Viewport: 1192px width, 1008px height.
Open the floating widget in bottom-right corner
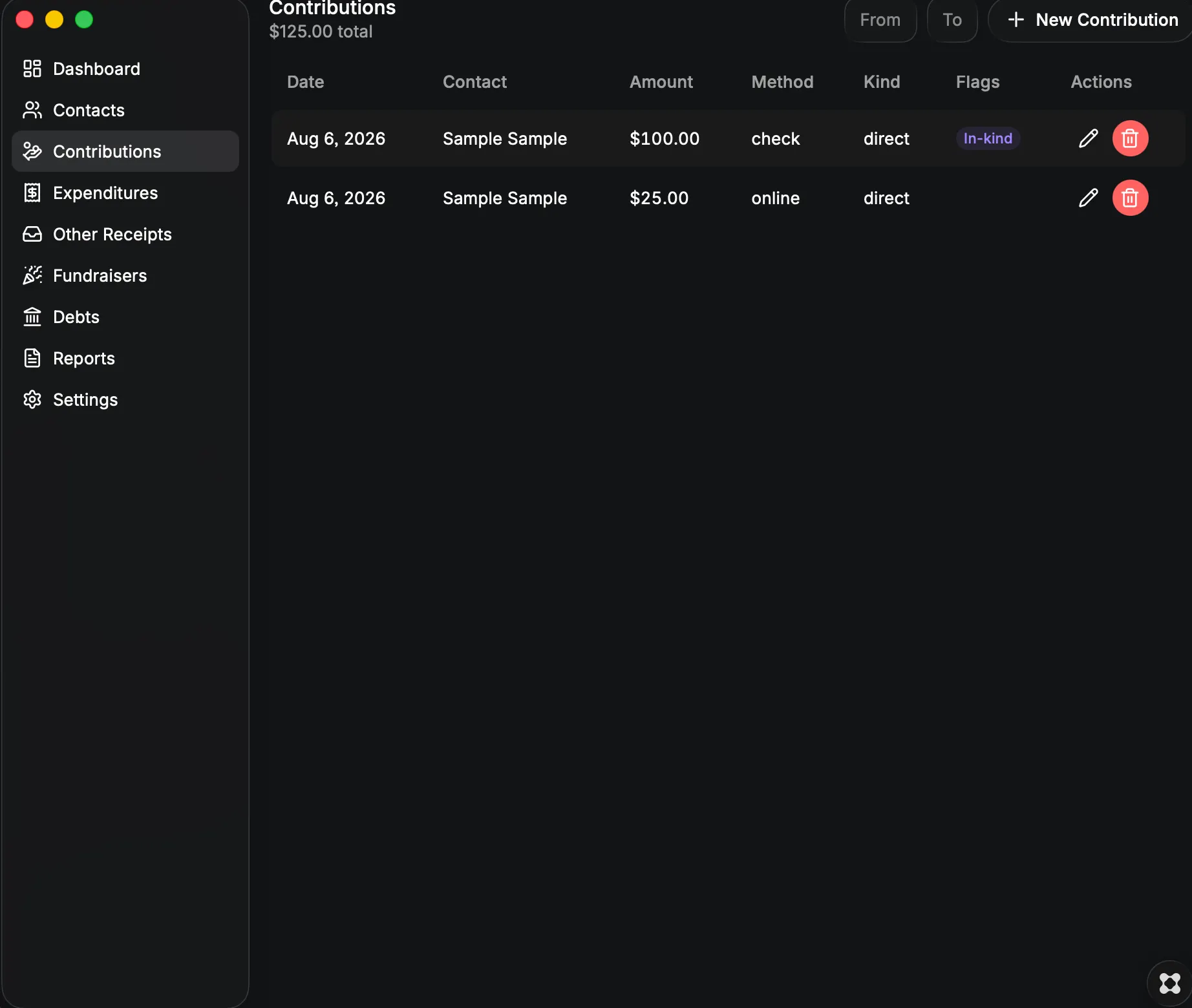click(1169, 983)
